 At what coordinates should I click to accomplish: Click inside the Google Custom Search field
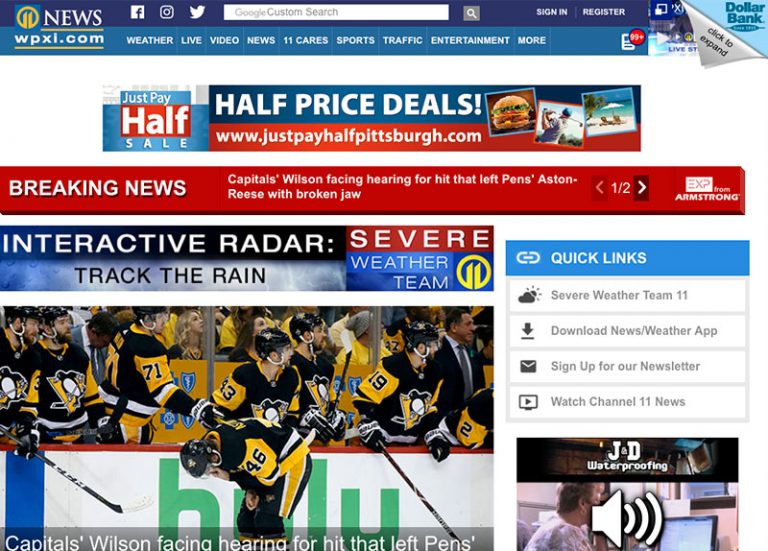(x=336, y=13)
